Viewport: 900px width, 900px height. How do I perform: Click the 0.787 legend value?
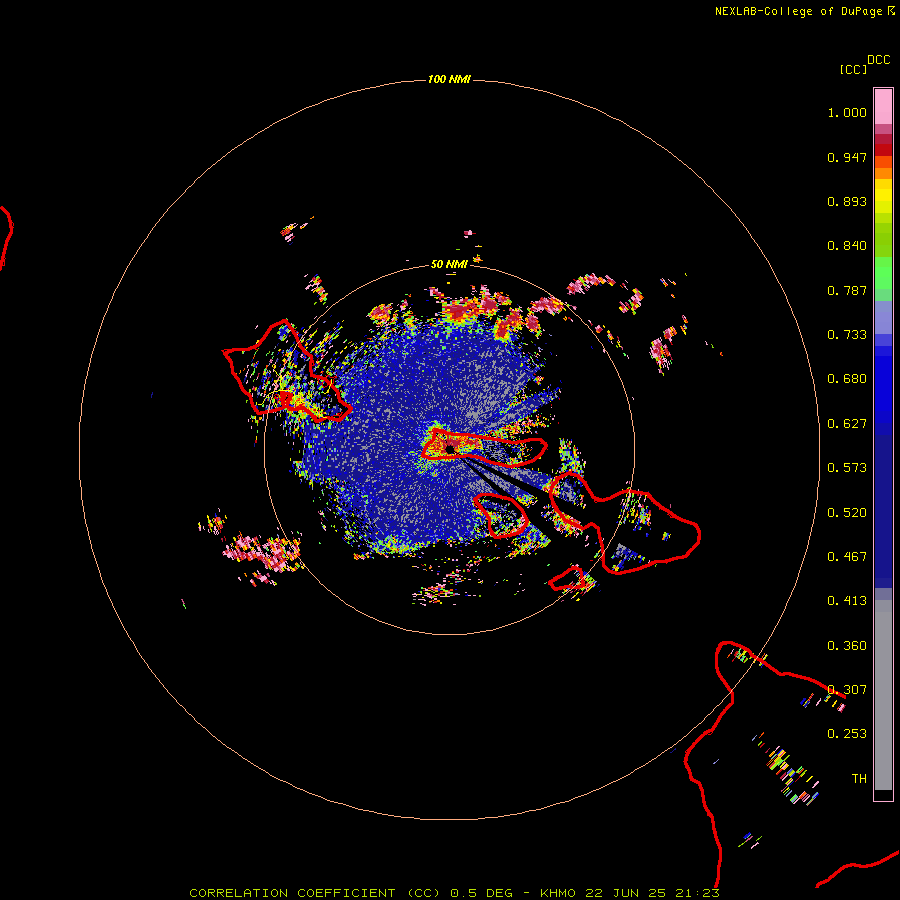[x=847, y=290]
